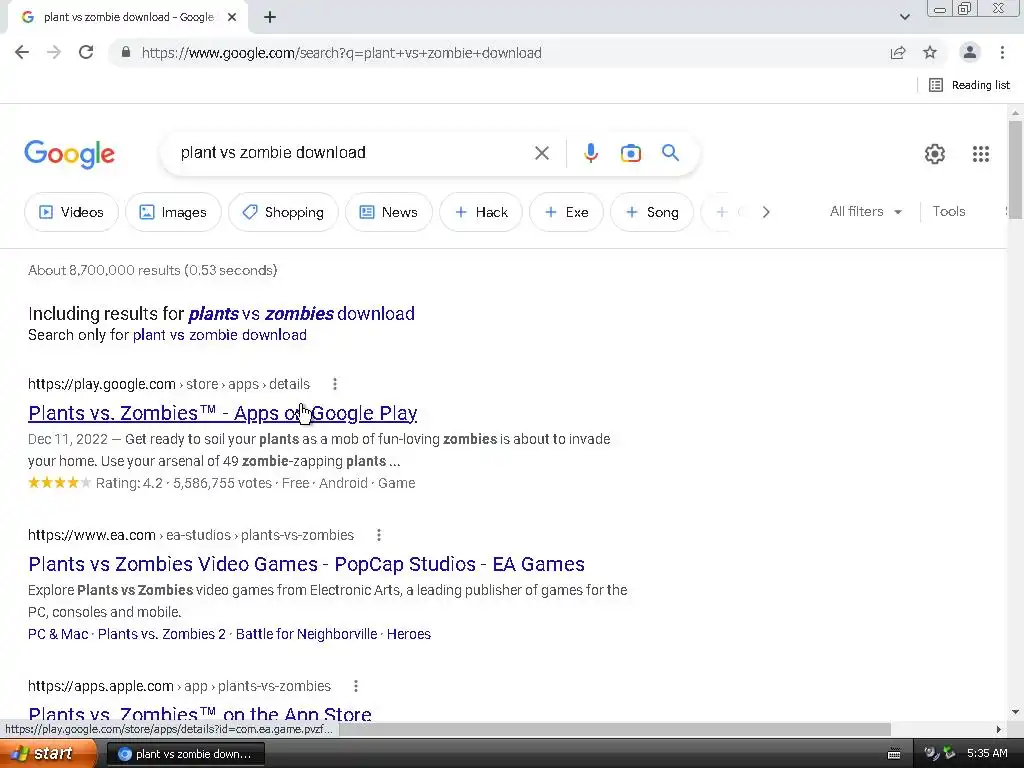
Task: Open the Chrome profile avatar icon
Action: coord(970,52)
